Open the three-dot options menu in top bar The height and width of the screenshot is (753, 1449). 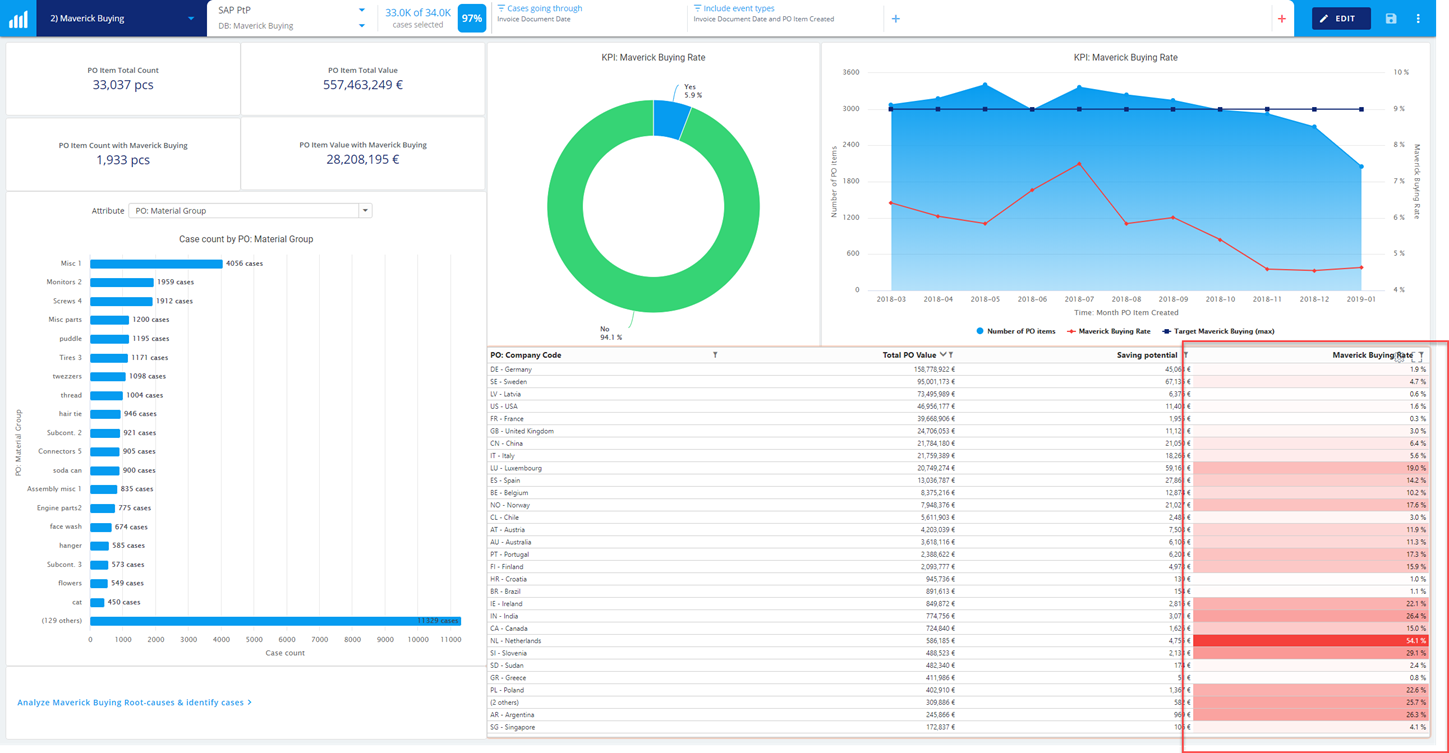1419,18
